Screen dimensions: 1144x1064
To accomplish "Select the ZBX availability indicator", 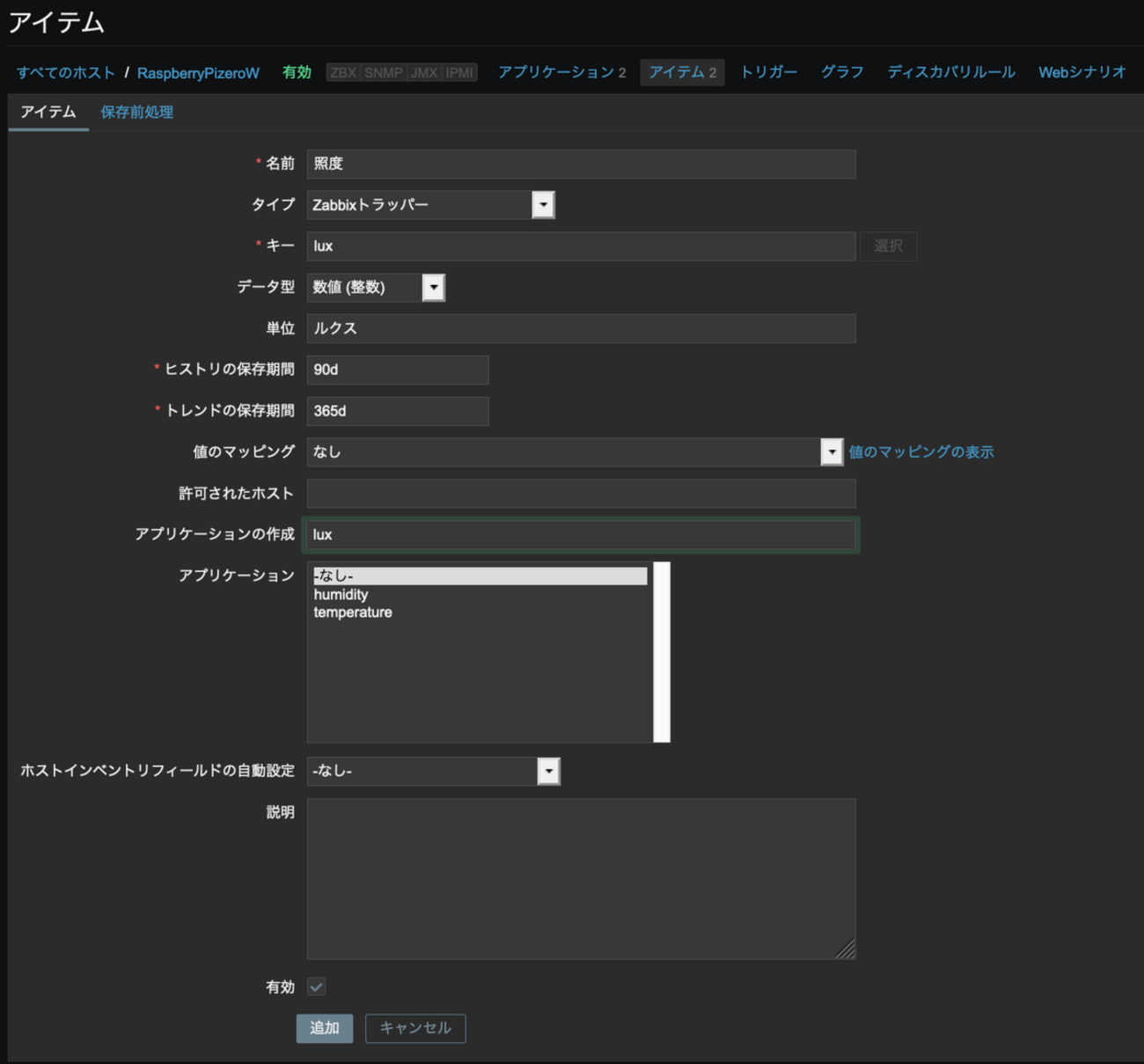I will click(343, 72).
